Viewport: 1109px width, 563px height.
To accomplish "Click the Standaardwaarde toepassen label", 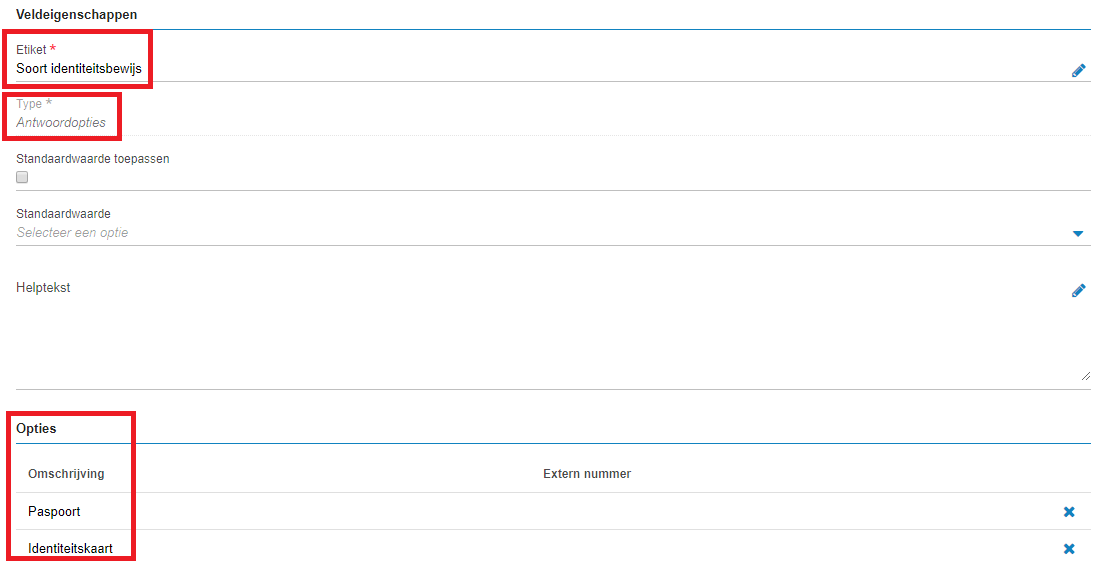I will [x=93, y=158].
